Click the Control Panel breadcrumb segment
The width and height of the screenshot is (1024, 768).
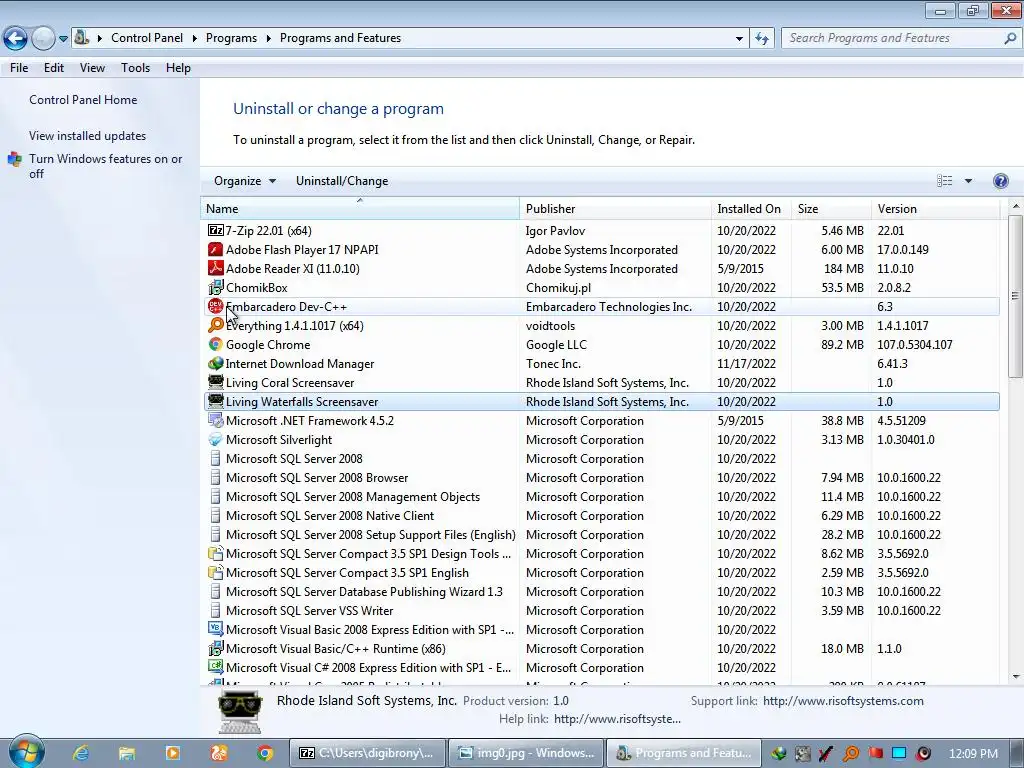[147, 38]
